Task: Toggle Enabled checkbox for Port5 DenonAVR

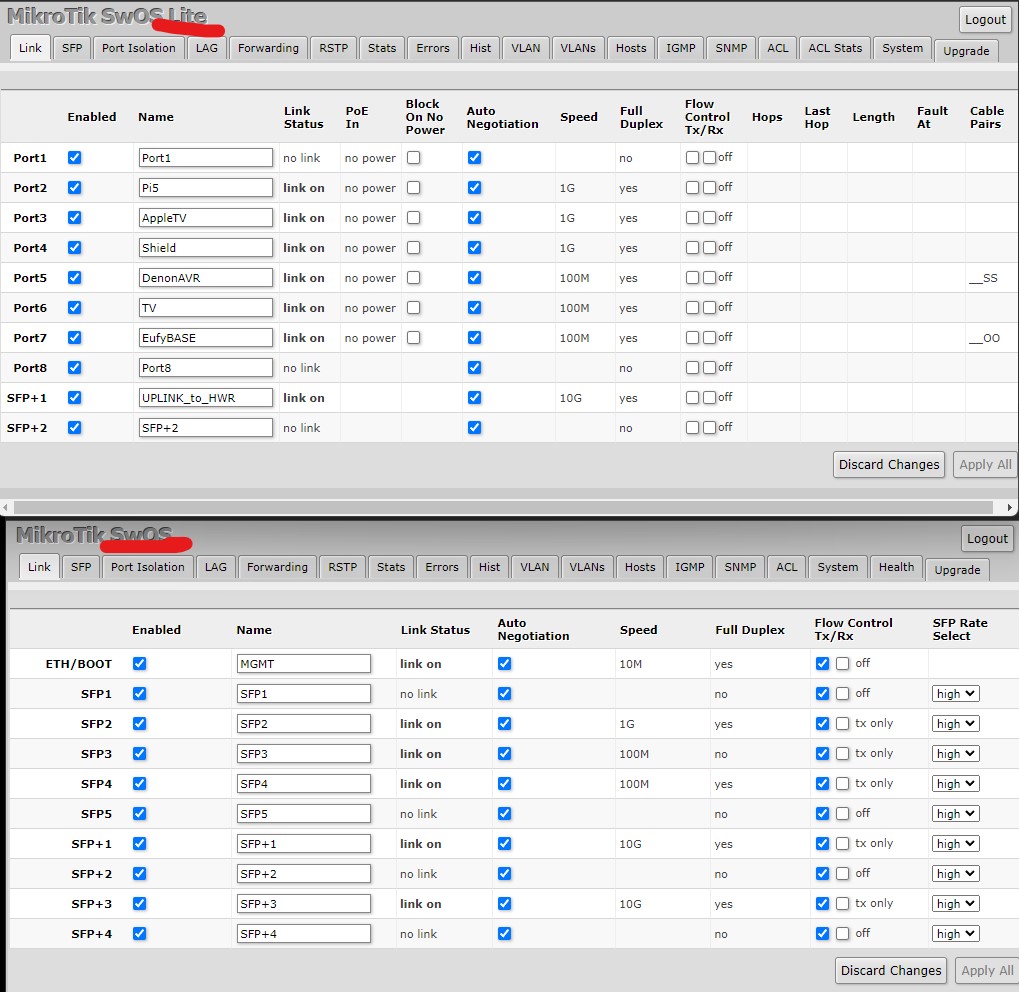Action: [x=75, y=278]
